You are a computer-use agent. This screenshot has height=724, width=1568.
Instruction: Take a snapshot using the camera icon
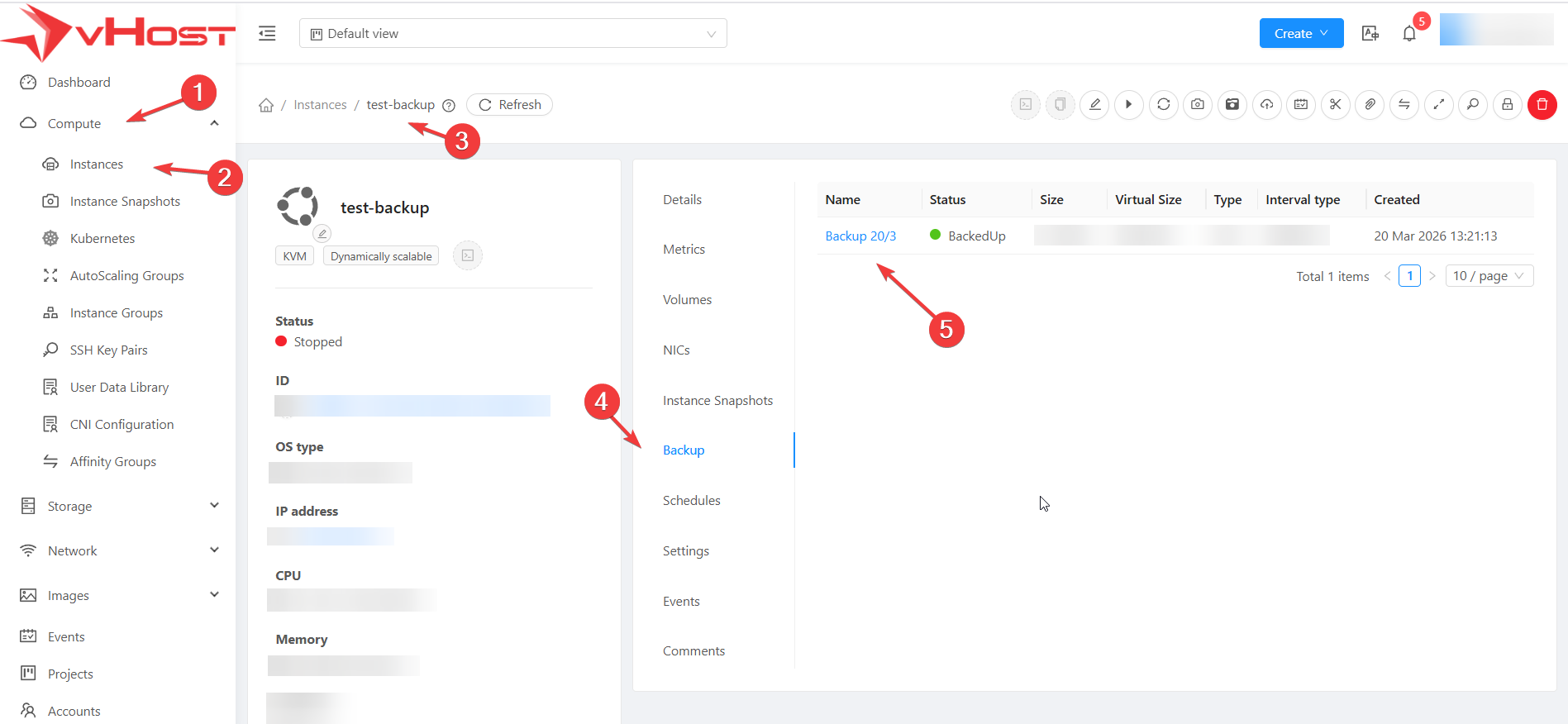point(1198,105)
